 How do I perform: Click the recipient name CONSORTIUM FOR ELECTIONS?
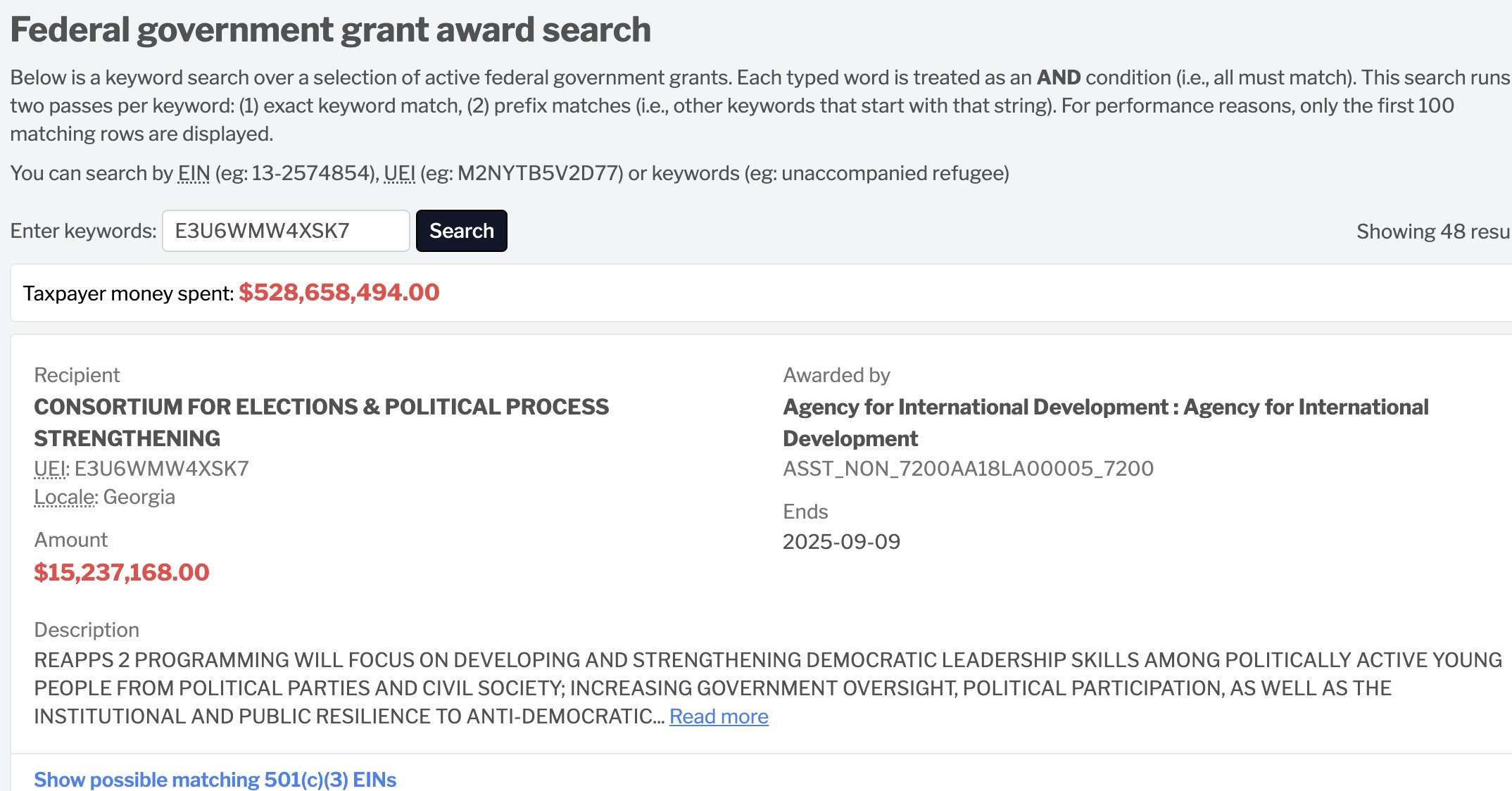pyautogui.click(x=322, y=422)
